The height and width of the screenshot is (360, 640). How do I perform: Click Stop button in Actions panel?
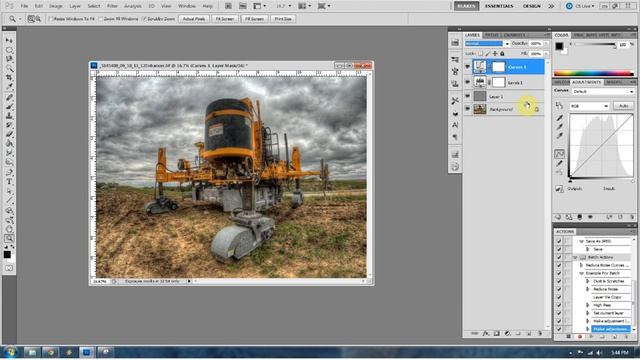[568, 337]
